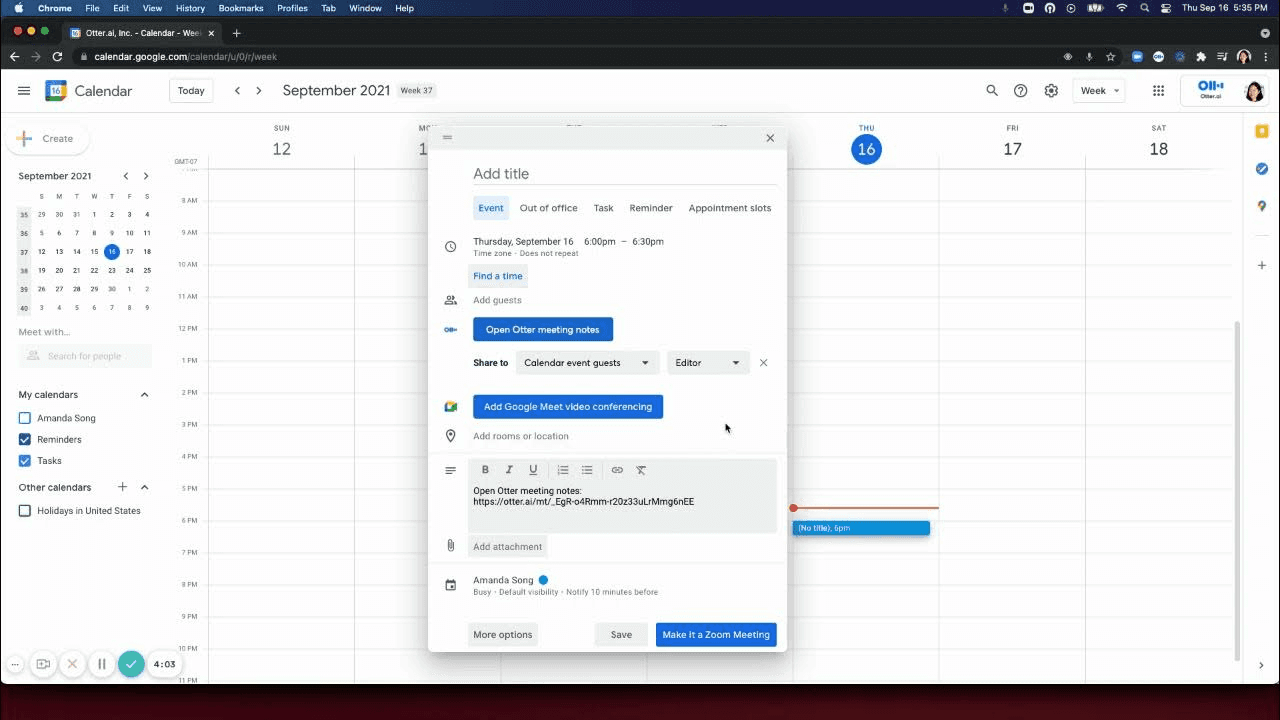Screen dimensions: 1280x720
Task: Open Google Maps side panel icon
Action: (x=1262, y=206)
